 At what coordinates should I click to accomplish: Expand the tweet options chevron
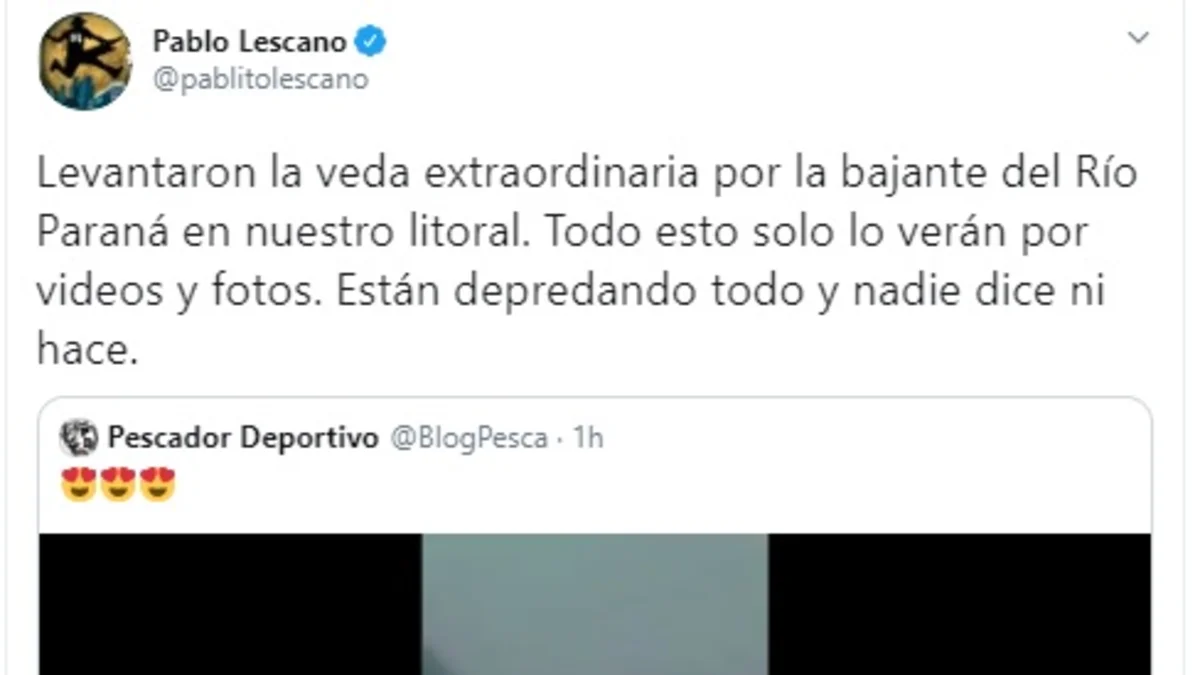1138,39
